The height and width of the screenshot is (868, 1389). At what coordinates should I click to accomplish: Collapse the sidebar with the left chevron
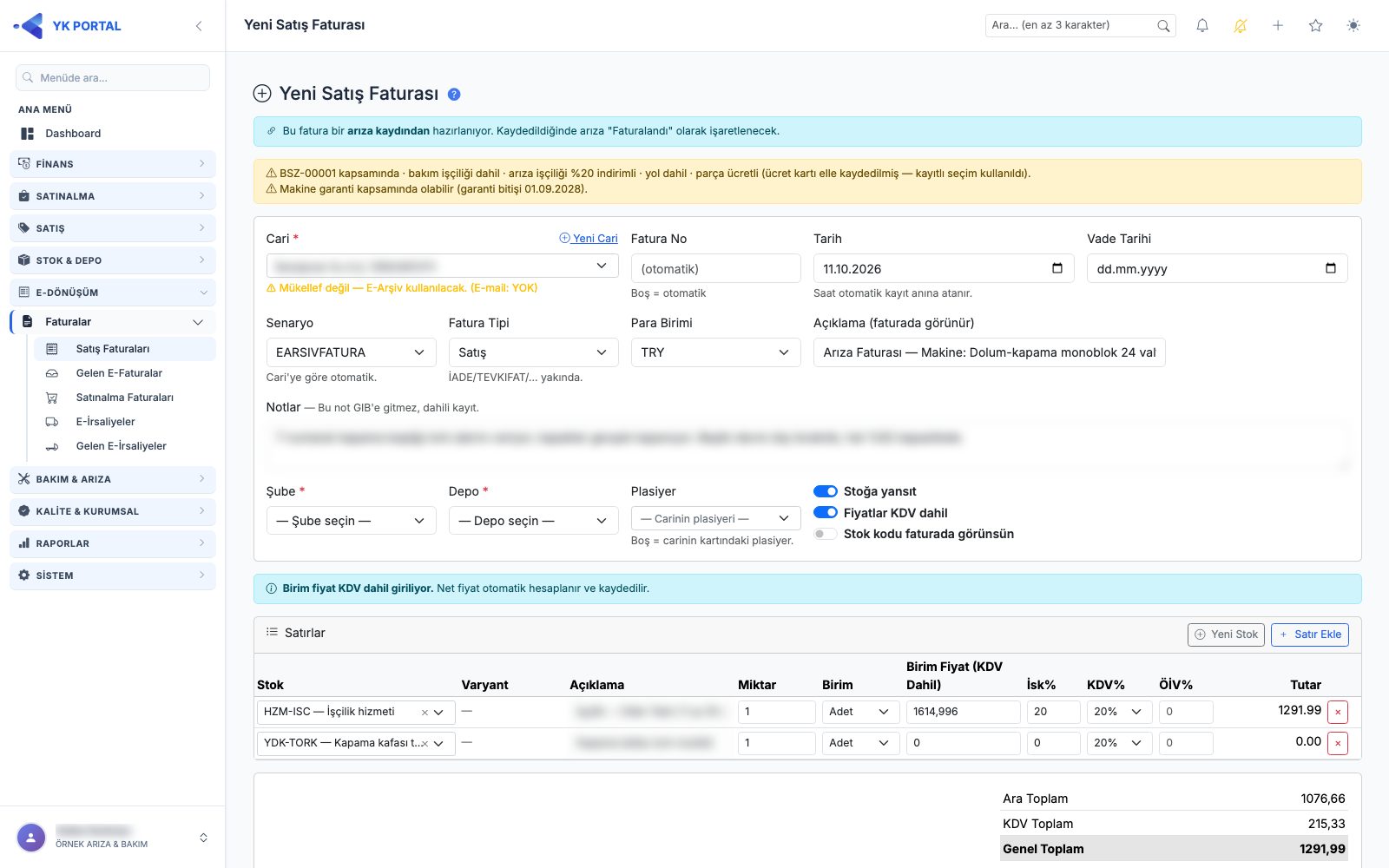point(199,26)
